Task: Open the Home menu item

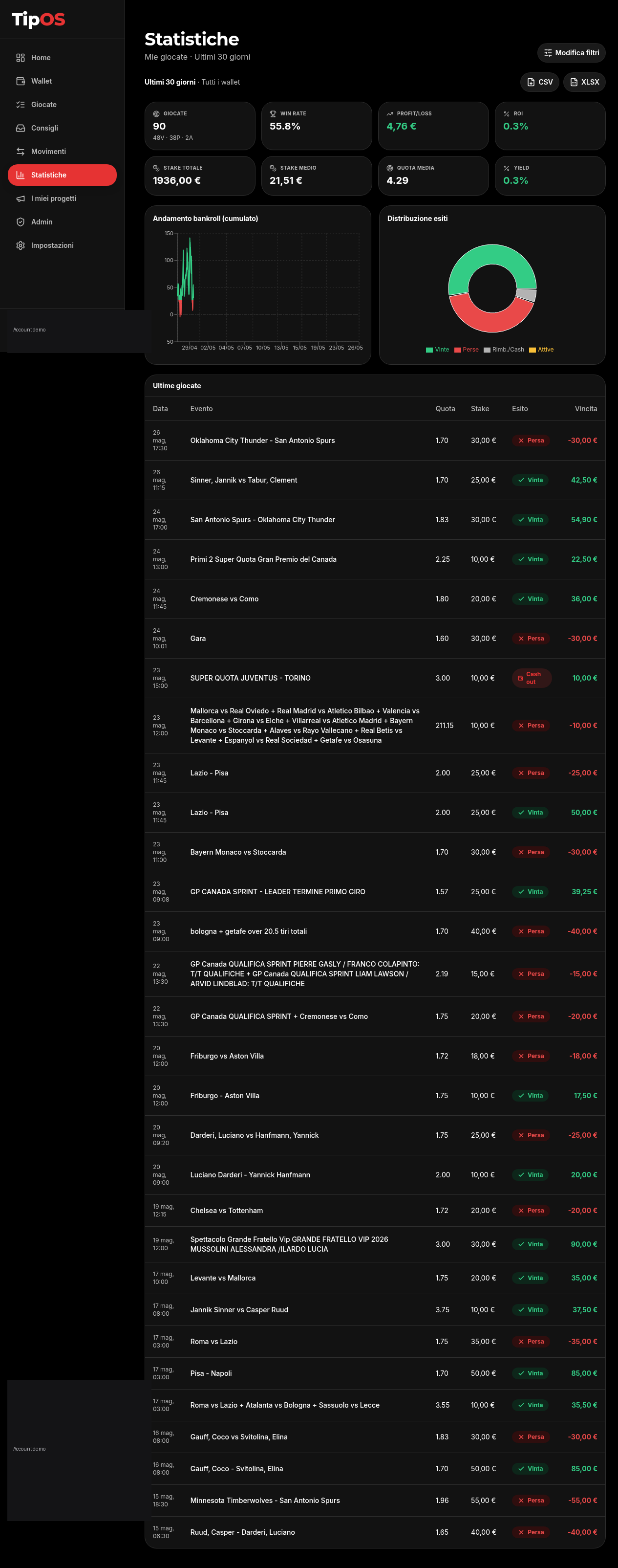Action: [x=62, y=58]
